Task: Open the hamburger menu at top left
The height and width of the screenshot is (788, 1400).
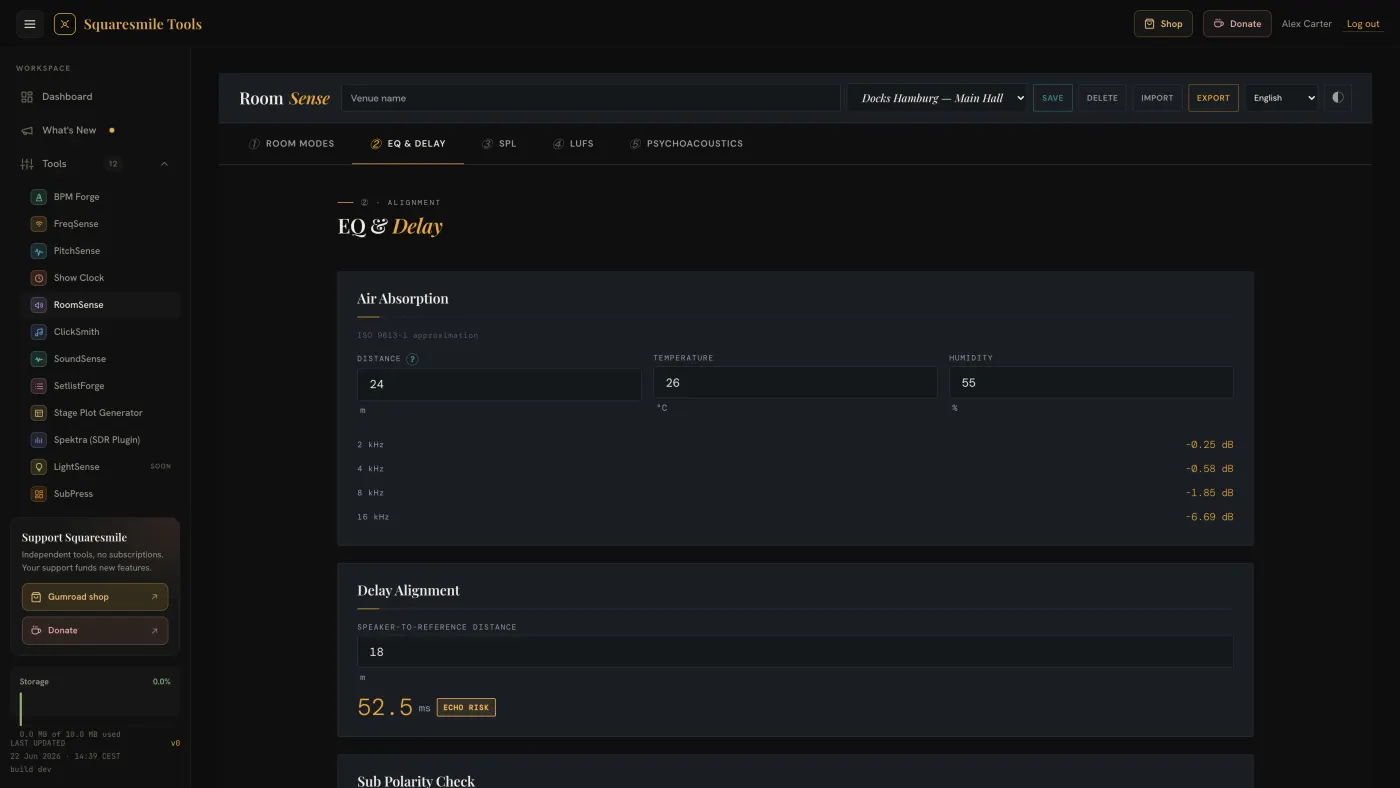Action: point(30,24)
